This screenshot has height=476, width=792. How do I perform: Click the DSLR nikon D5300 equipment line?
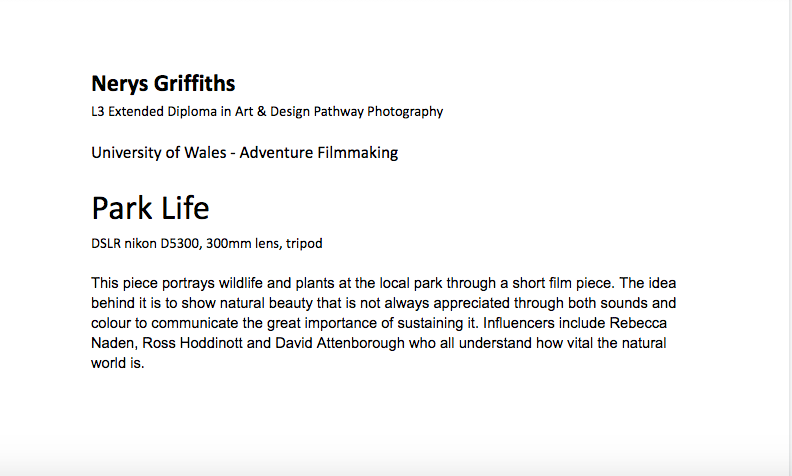[x=207, y=244]
